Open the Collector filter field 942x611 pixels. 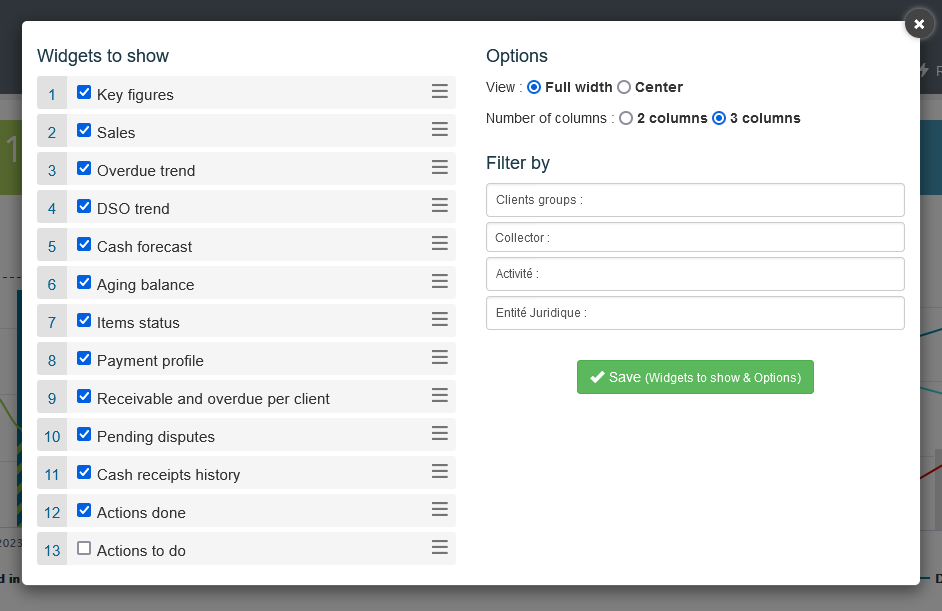[695, 238]
